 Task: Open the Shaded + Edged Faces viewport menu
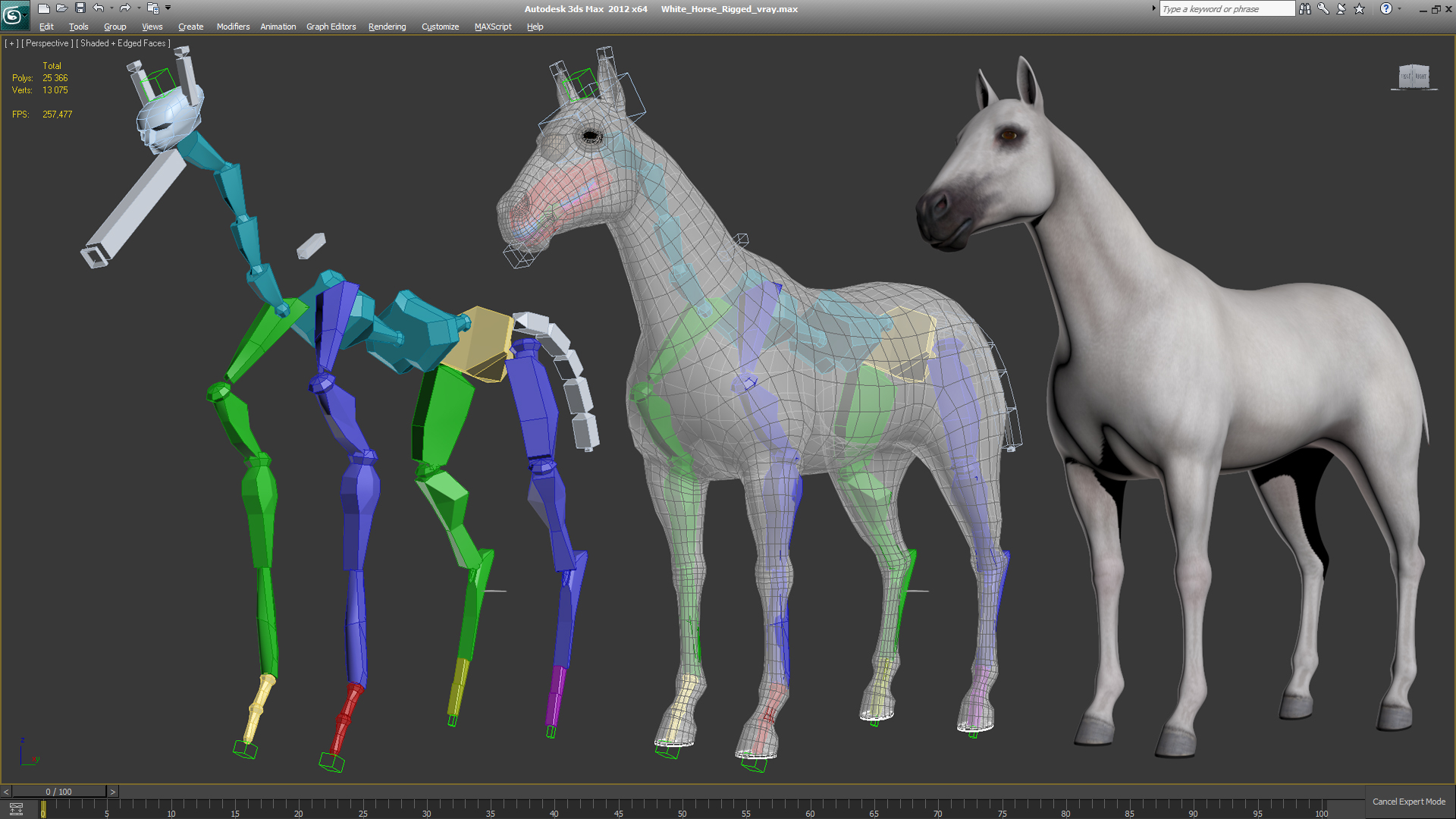coord(123,43)
